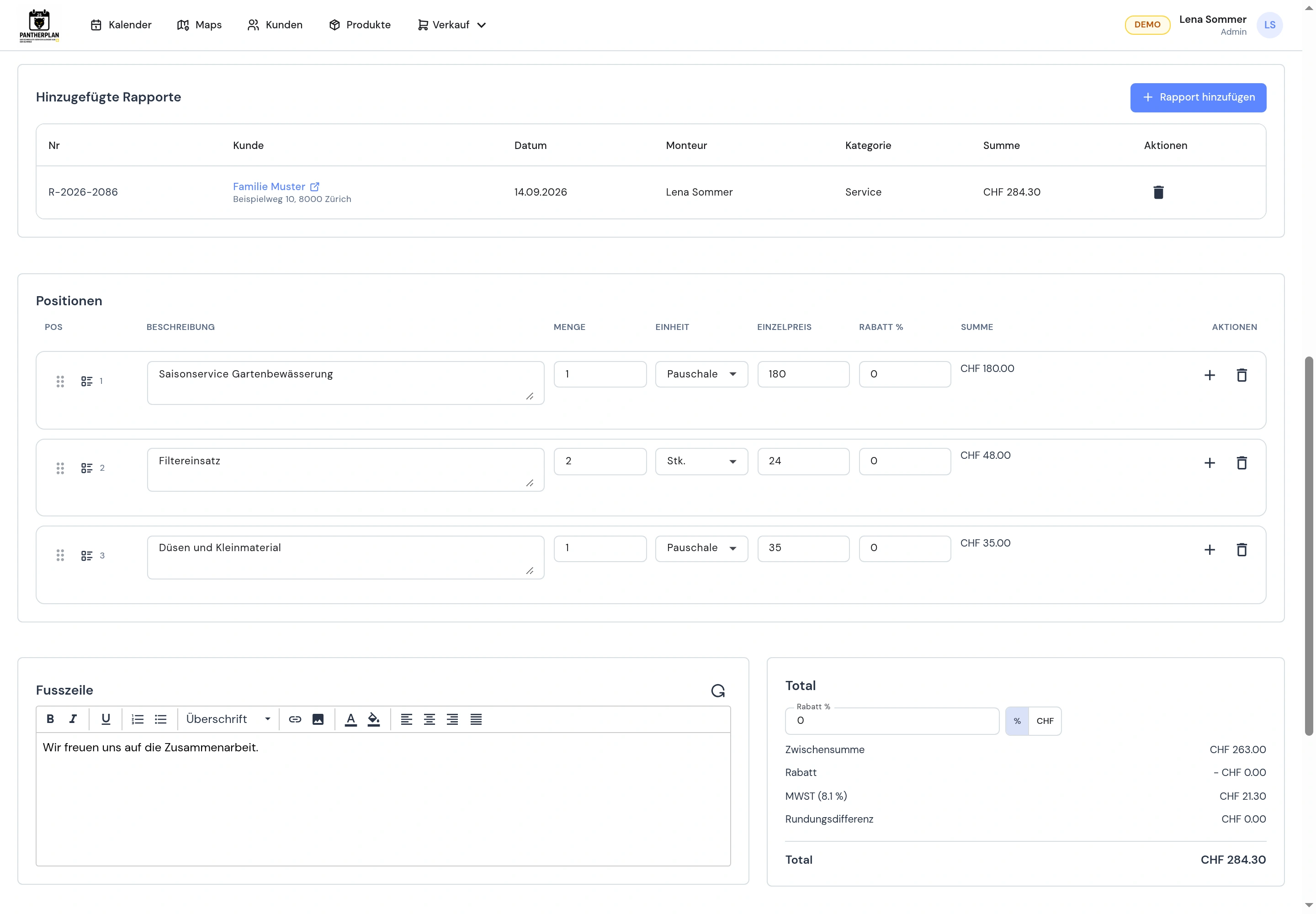
Task: Open the Überschrift heading style dropdown
Action: click(228, 719)
